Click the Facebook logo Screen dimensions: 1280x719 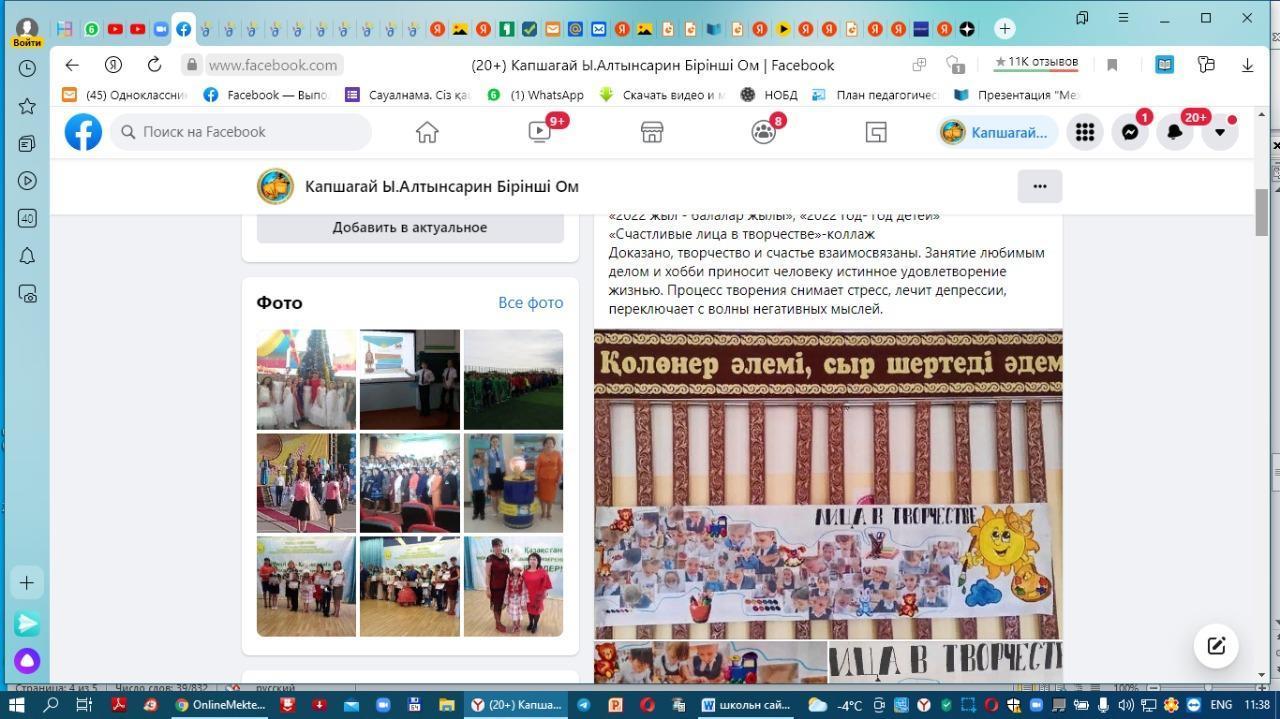point(83,132)
